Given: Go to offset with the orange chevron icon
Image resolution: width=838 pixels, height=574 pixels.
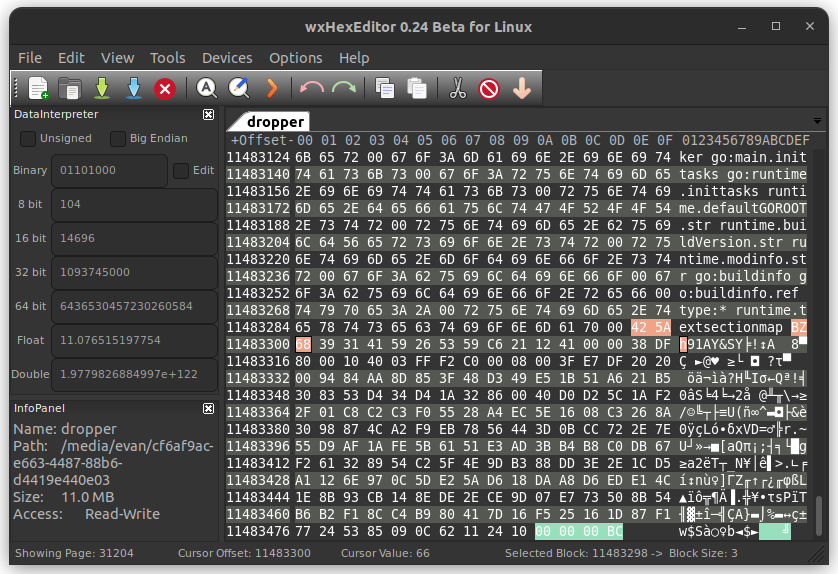Looking at the screenshot, I should click(x=272, y=88).
